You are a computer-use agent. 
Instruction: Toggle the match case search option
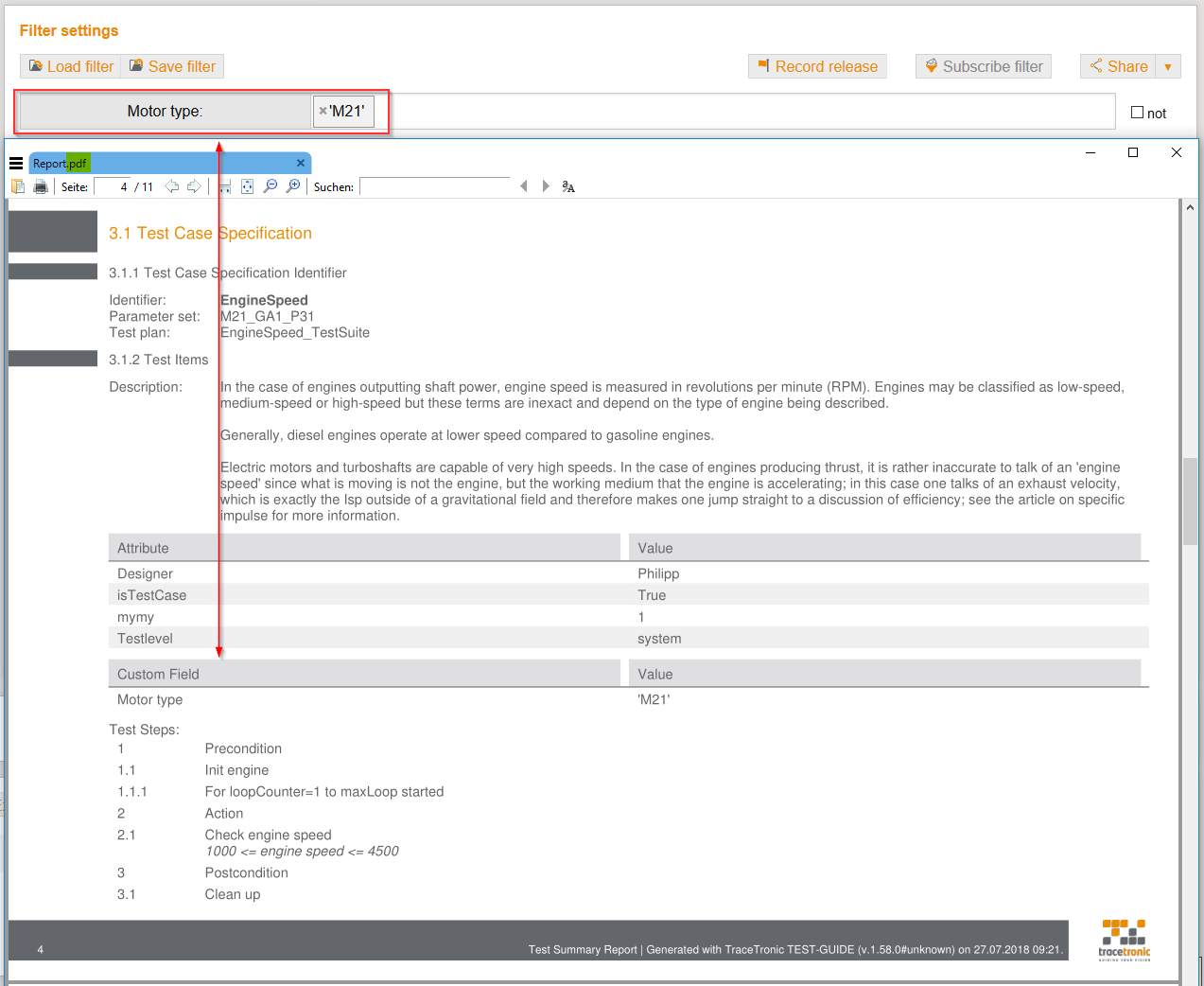click(x=567, y=186)
